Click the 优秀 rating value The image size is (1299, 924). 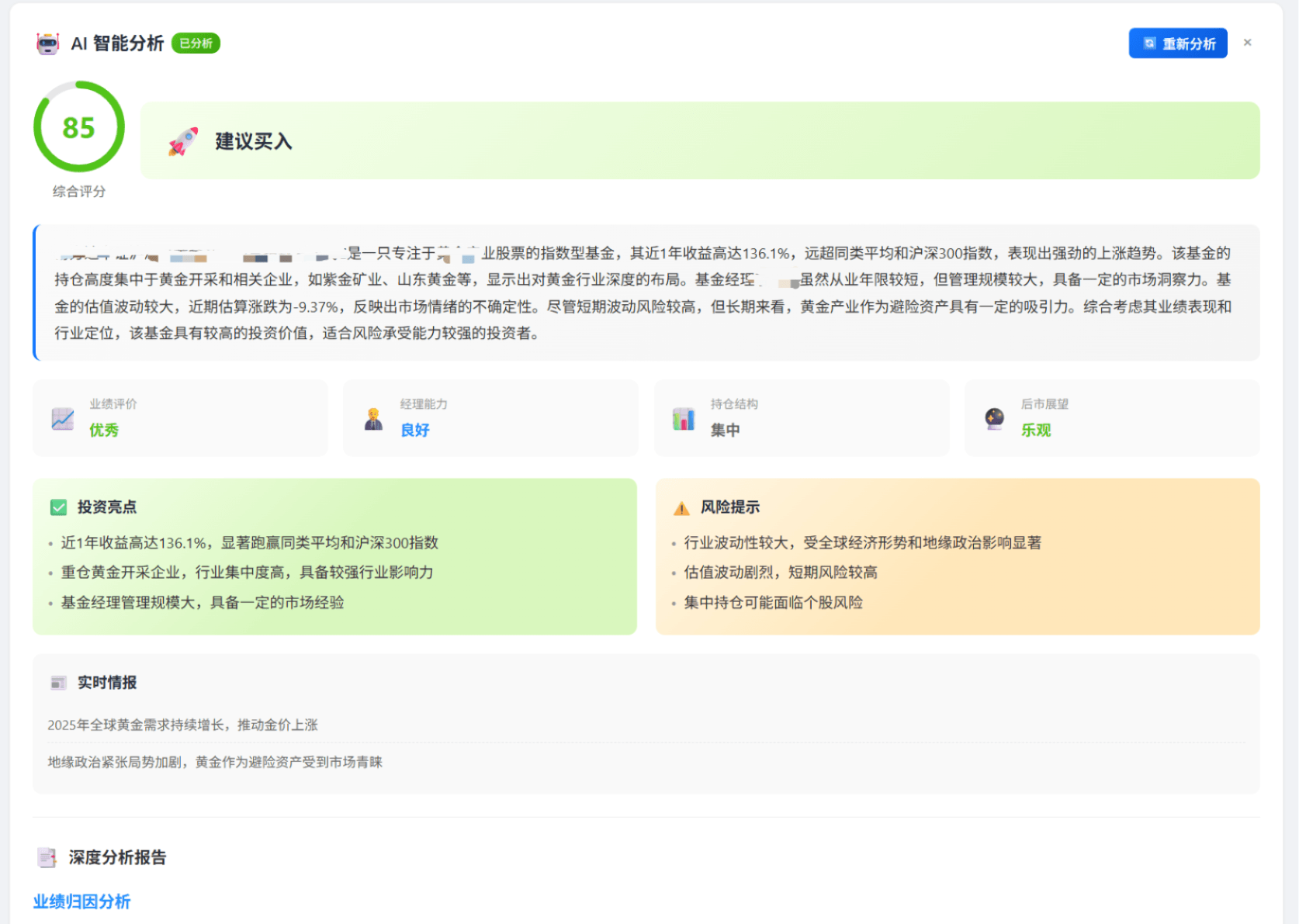104,430
